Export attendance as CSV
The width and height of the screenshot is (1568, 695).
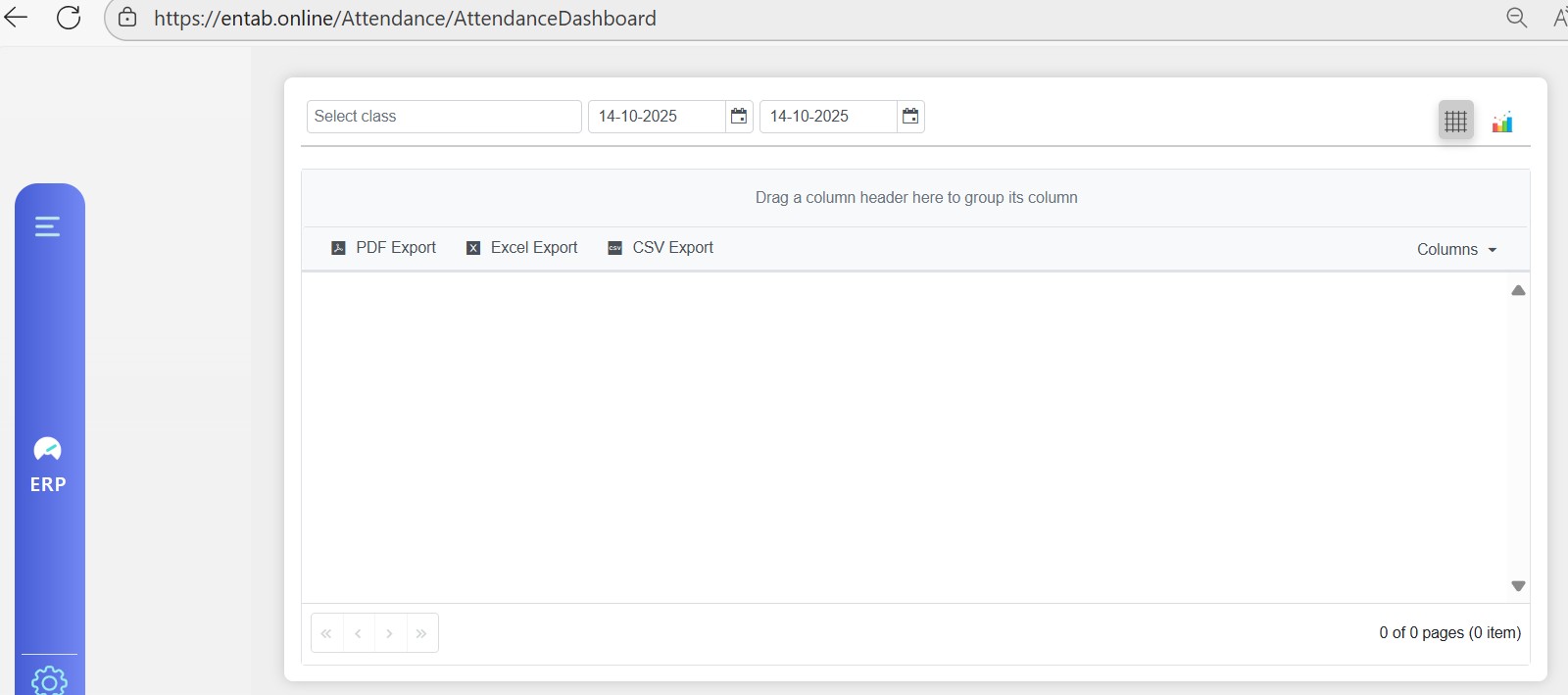(x=661, y=248)
